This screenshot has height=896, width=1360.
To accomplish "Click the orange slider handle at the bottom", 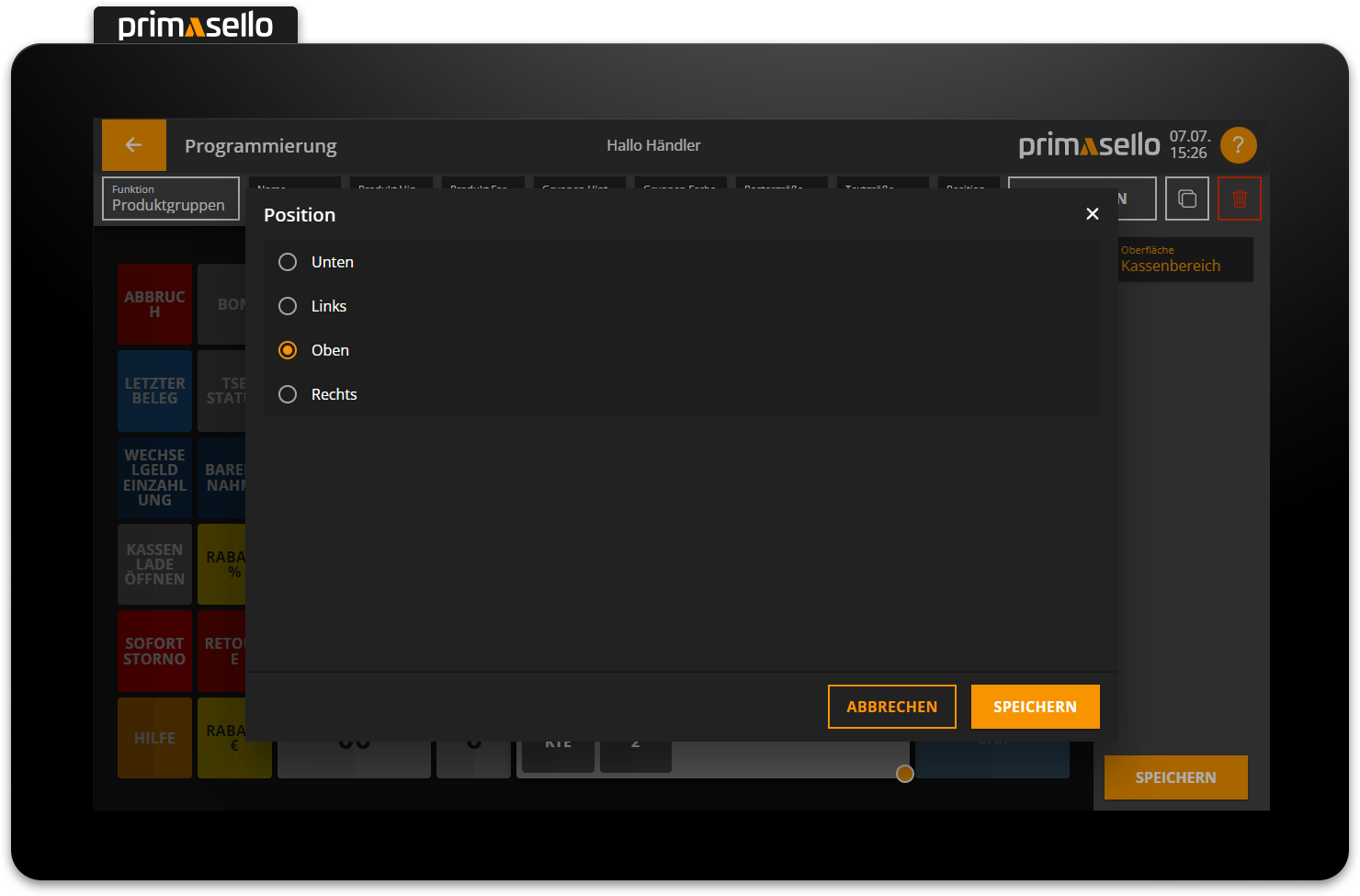I will point(904,774).
